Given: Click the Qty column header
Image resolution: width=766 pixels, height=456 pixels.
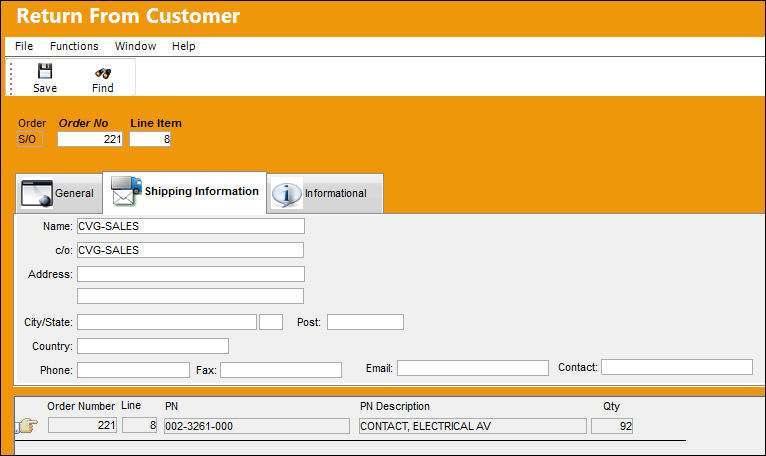Looking at the screenshot, I should [611, 406].
